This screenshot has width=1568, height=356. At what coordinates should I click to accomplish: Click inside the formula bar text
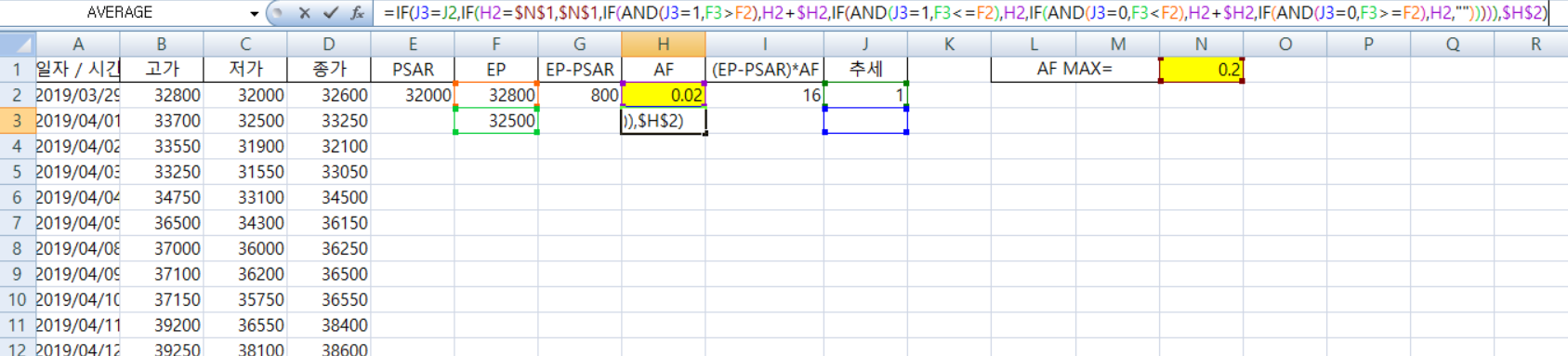click(965, 13)
